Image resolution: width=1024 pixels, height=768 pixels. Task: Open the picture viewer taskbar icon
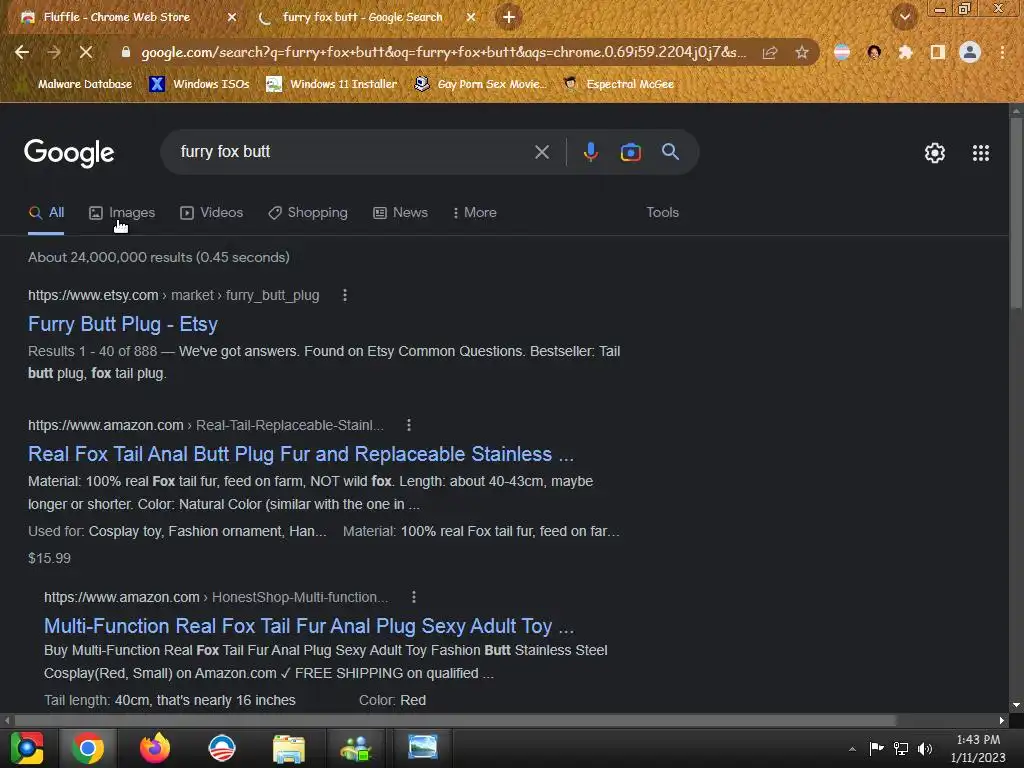click(x=423, y=748)
